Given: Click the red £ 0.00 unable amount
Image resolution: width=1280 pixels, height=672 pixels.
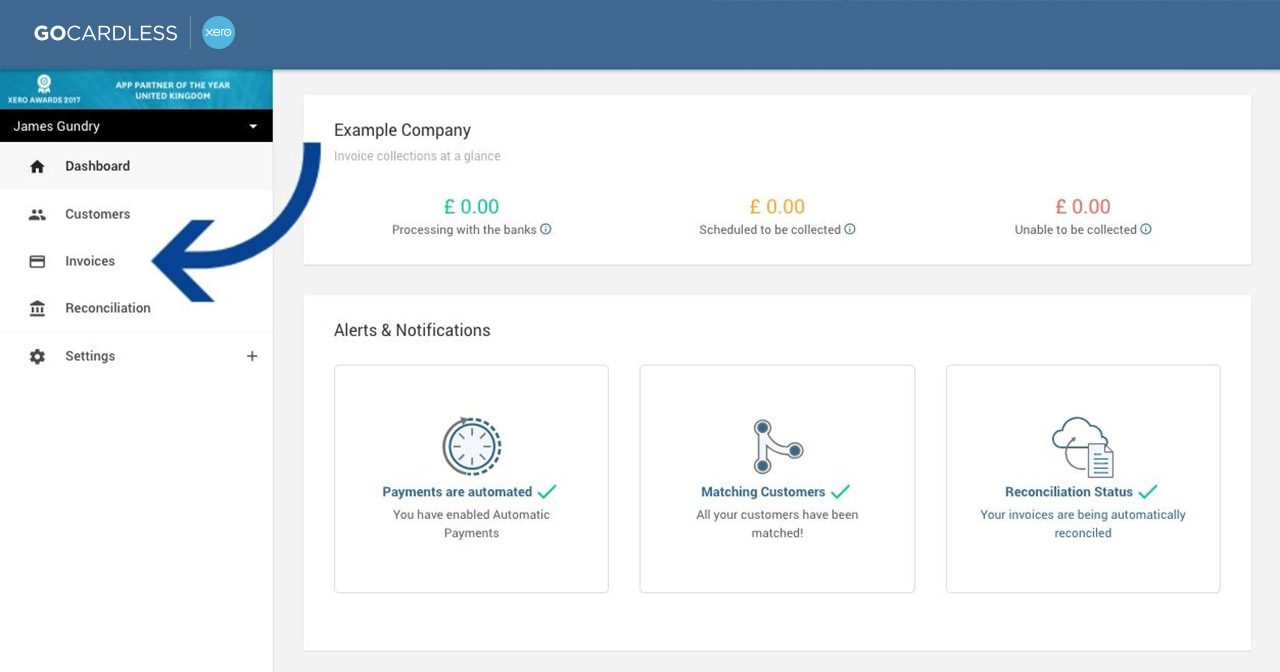Looking at the screenshot, I should (1083, 207).
